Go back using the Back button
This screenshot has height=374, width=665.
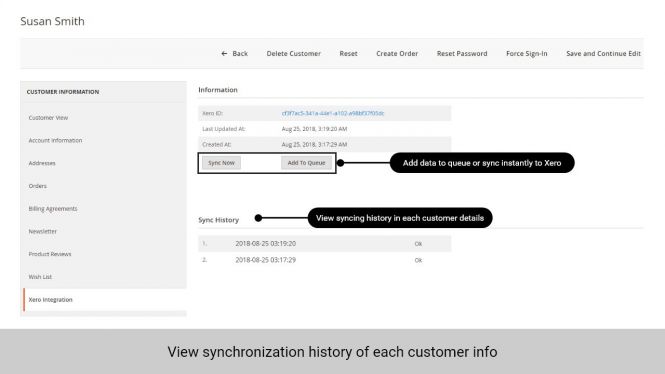click(x=235, y=53)
